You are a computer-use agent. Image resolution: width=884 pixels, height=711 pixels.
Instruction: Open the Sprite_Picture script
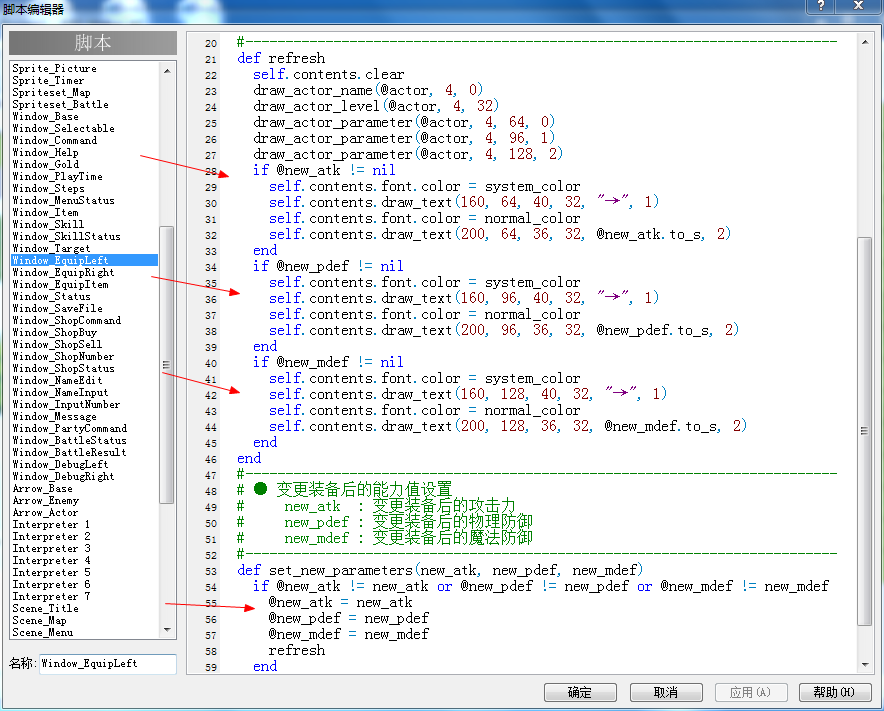[54, 68]
